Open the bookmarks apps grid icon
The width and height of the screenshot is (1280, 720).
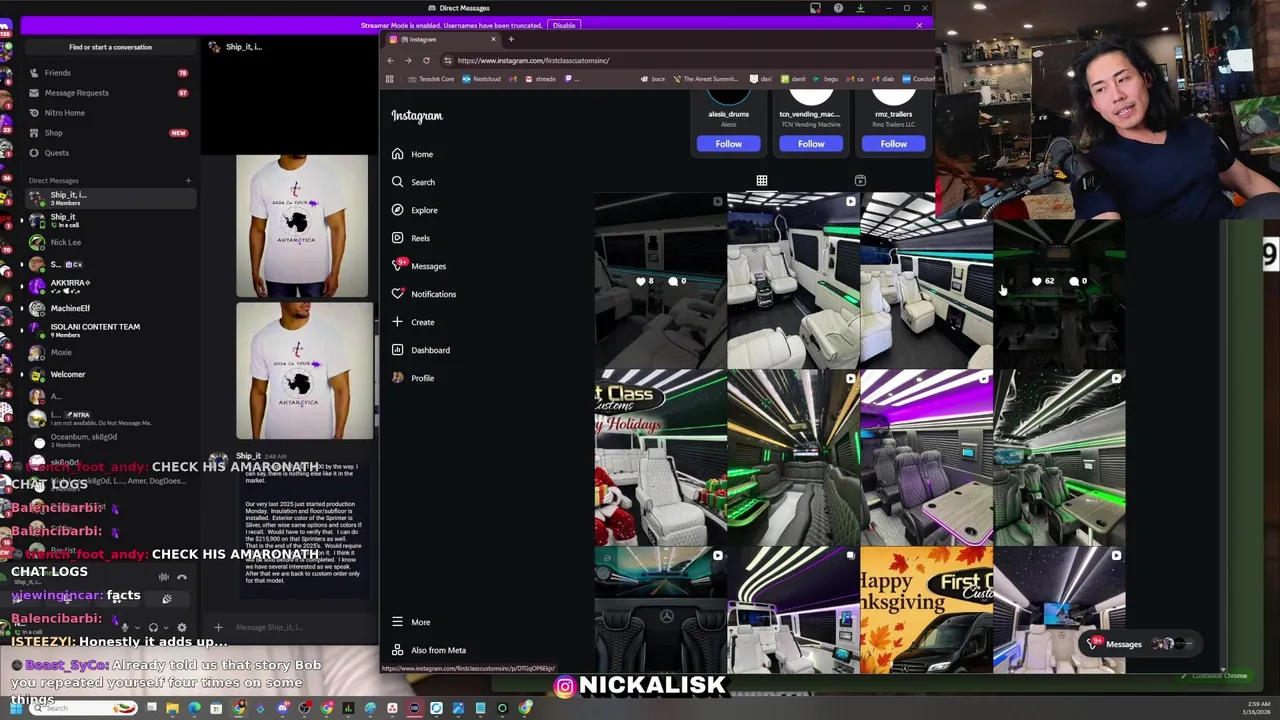[x=390, y=79]
